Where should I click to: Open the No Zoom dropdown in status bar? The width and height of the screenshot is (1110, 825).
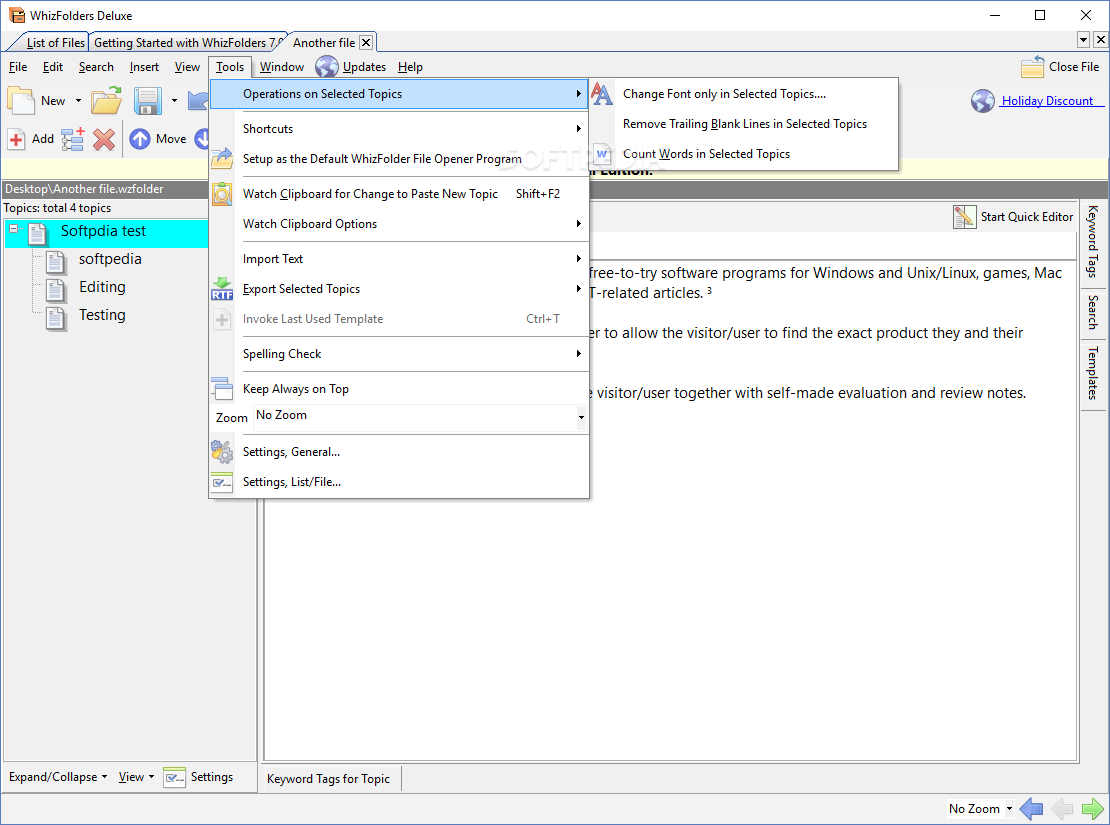click(x=1009, y=808)
